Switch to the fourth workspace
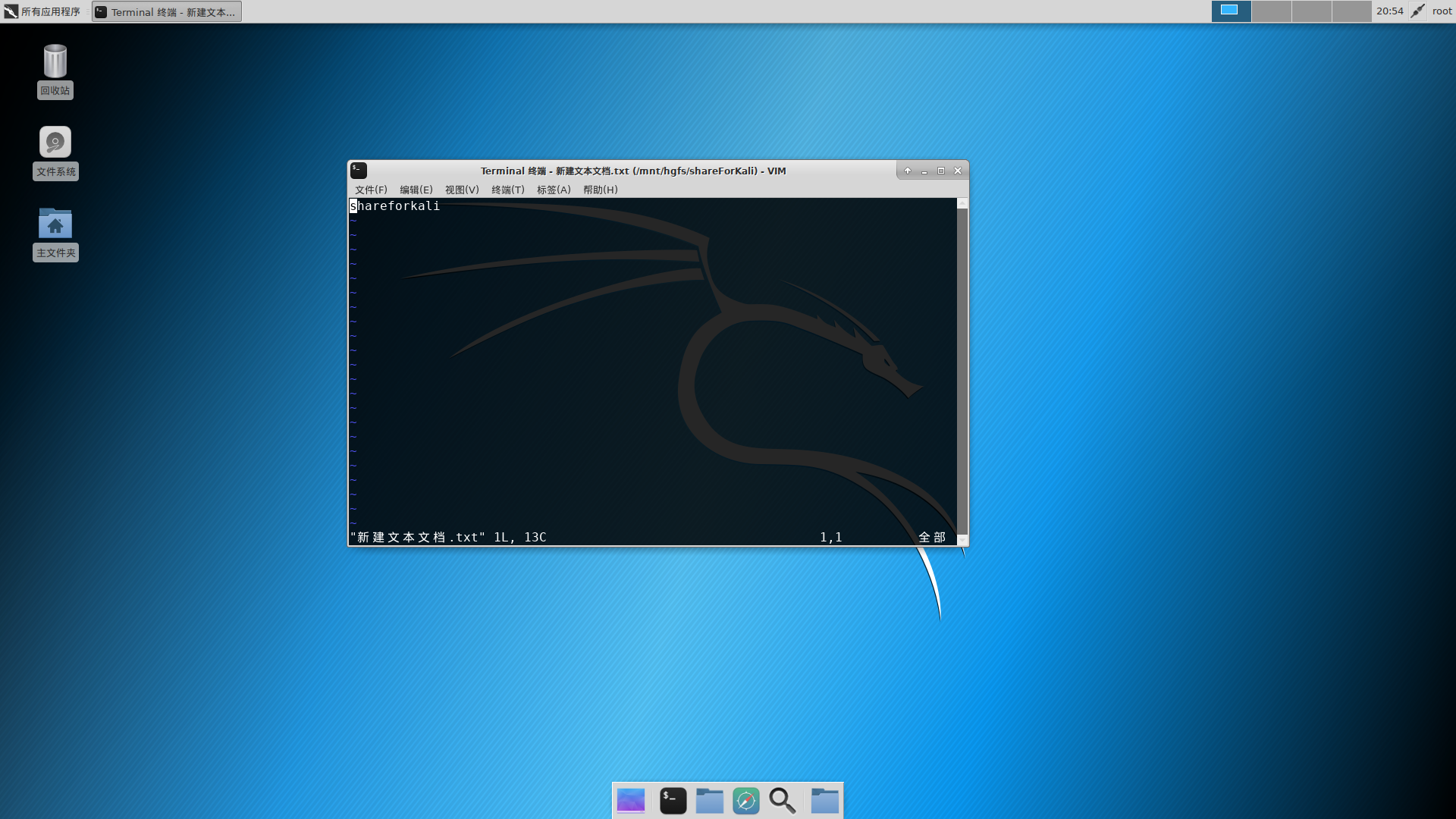Screen dimensions: 1456x819 click(1351, 11)
